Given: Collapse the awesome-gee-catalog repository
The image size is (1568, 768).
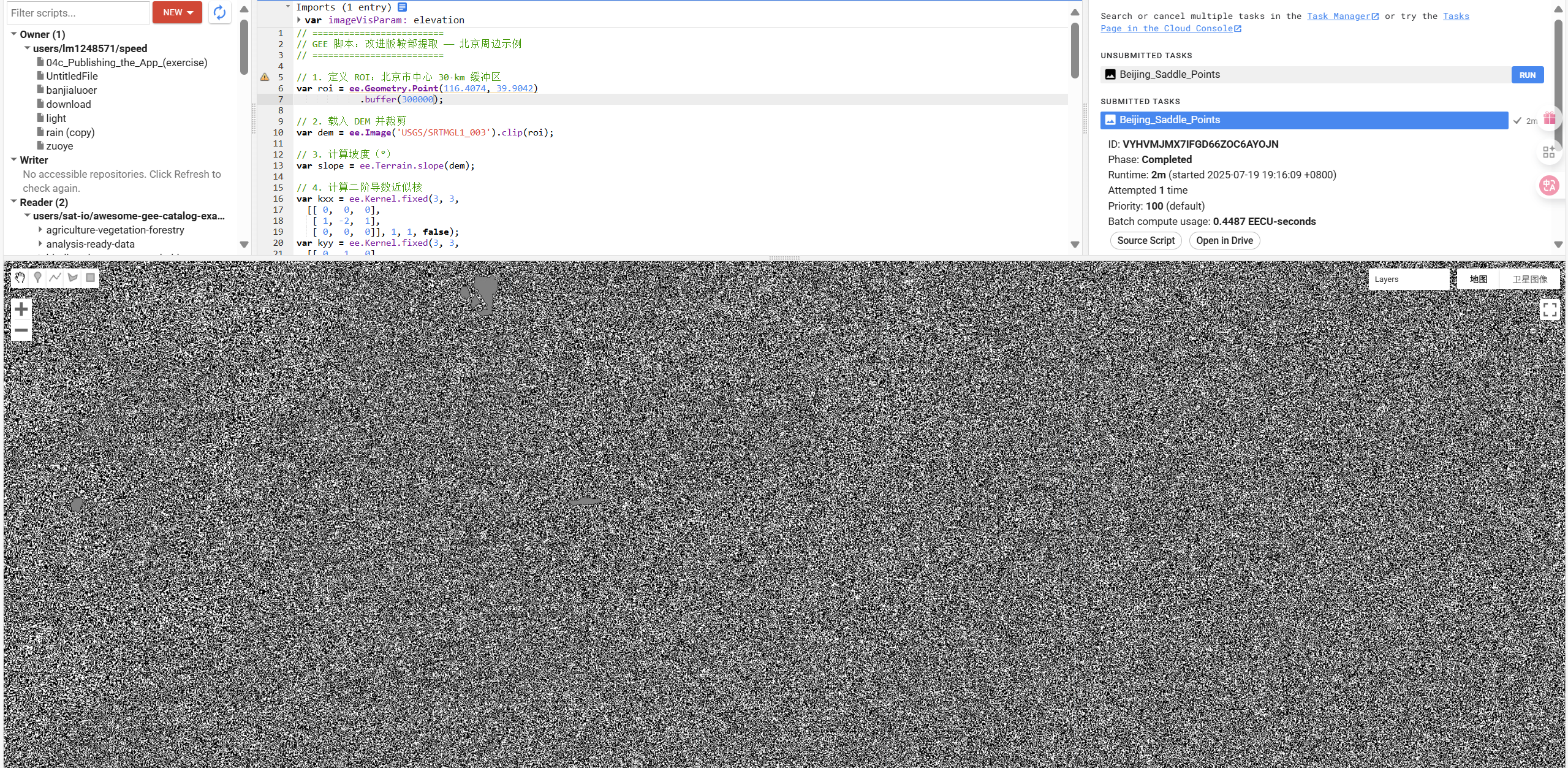Looking at the screenshot, I should (x=27, y=215).
